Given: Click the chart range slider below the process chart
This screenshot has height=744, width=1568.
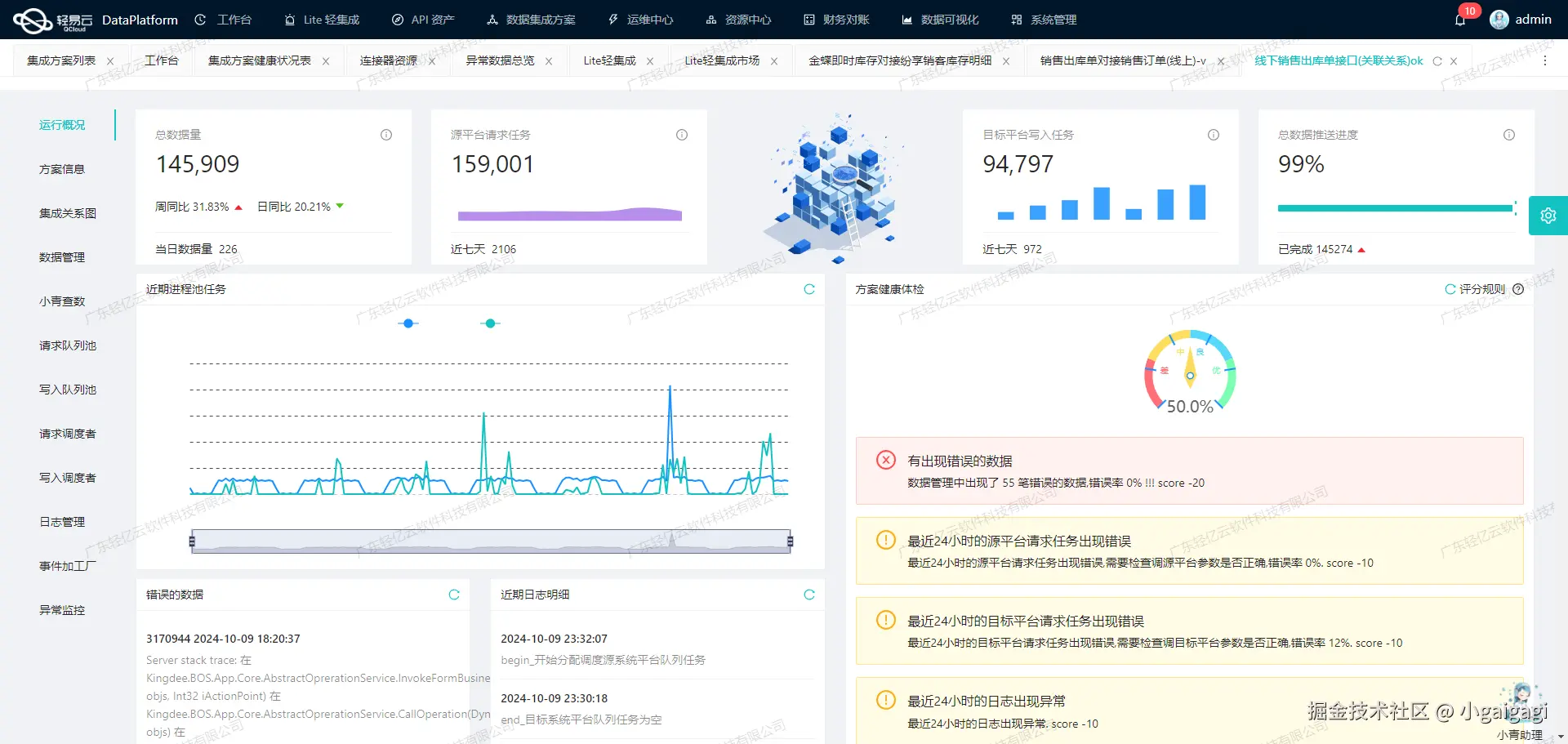Looking at the screenshot, I should tap(490, 541).
